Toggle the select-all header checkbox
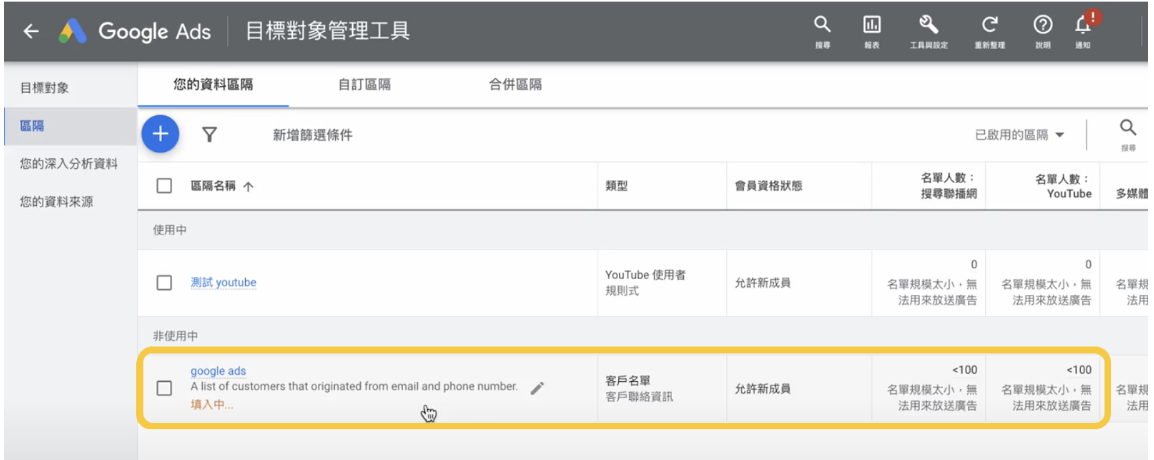1154x460 pixels. [x=164, y=185]
